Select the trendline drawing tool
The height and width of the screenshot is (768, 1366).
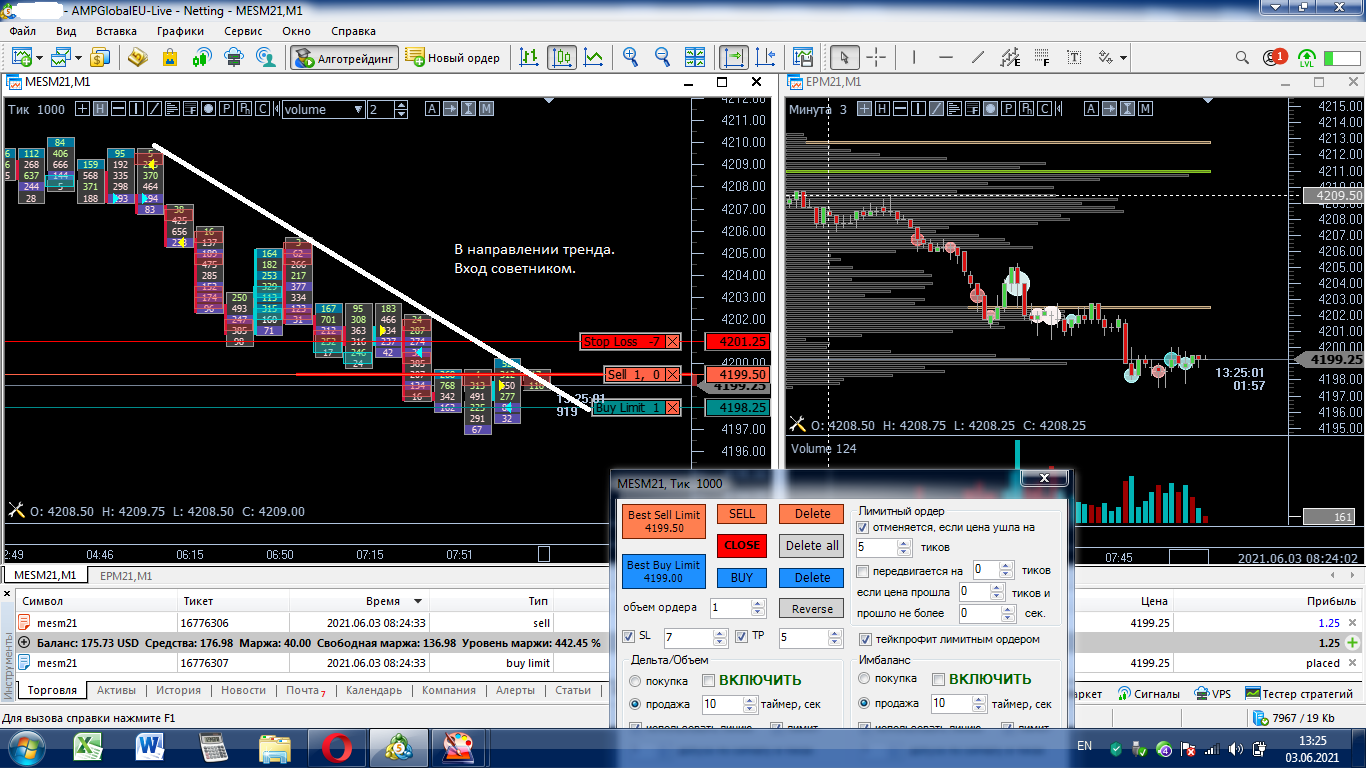(x=978, y=58)
